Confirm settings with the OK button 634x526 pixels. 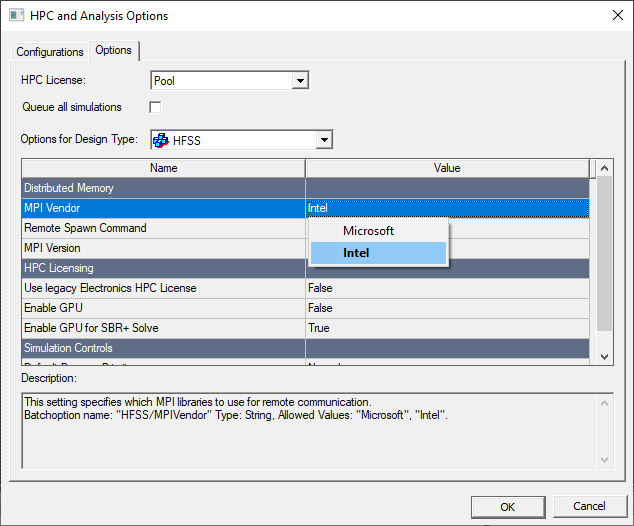508,507
